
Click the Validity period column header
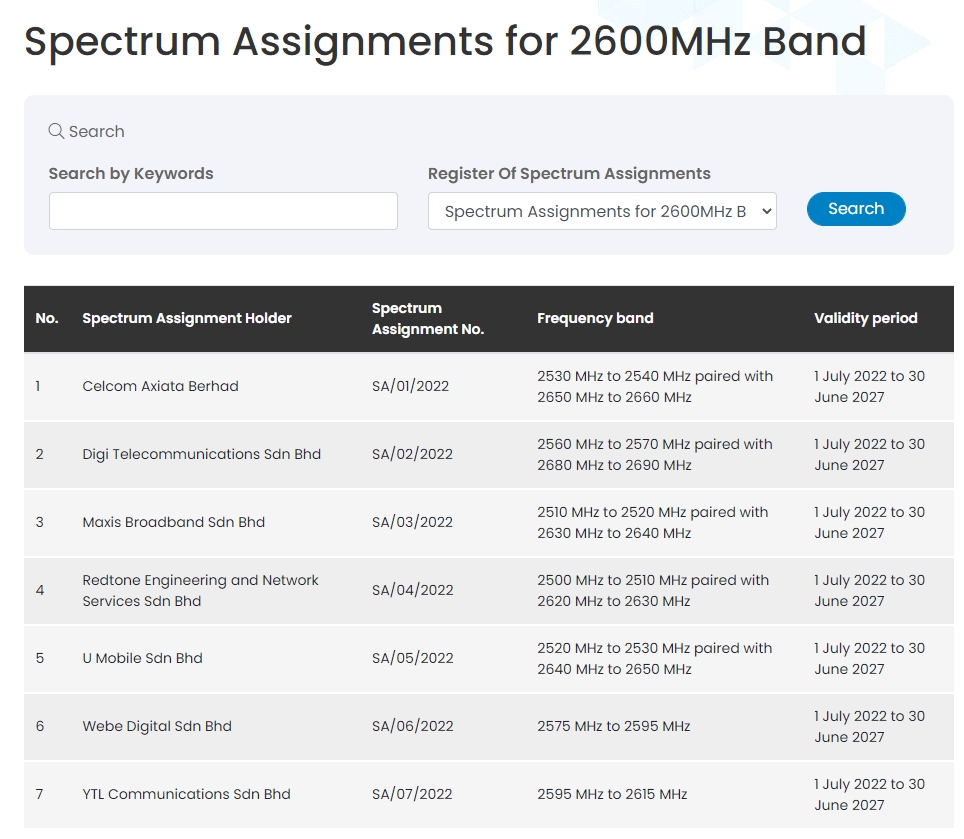pos(865,318)
